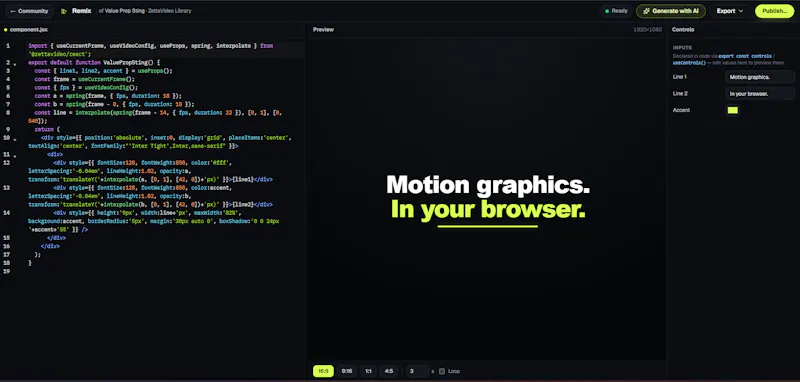Screen dimensions: 800x382
Task: Click the 'Accent' label
Action: [x=681, y=110]
